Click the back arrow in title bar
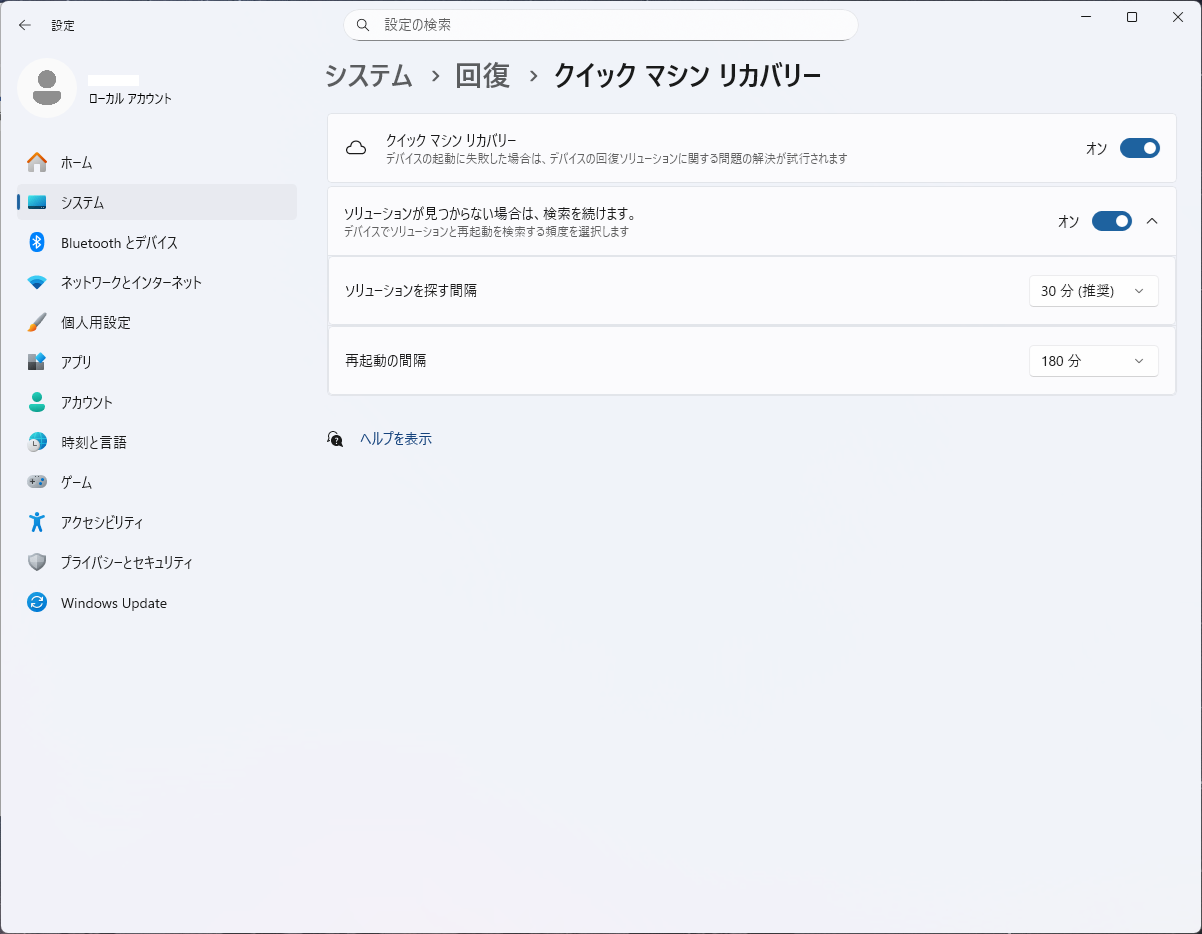Image resolution: width=1202 pixels, height=934 pixels. (x=25, y=25)
